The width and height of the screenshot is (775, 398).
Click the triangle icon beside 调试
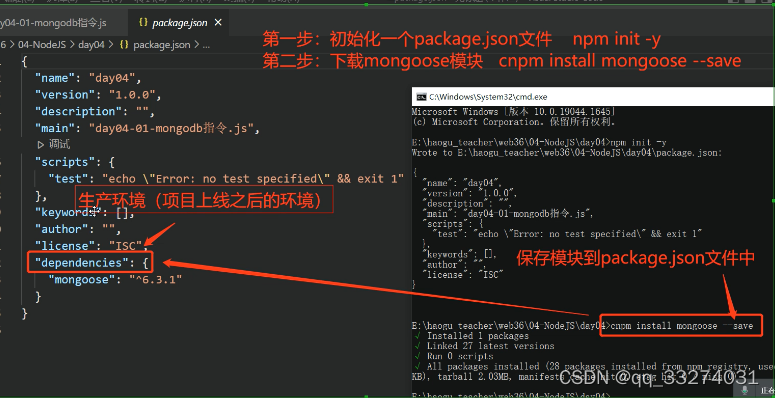click(x=41, y=145)
